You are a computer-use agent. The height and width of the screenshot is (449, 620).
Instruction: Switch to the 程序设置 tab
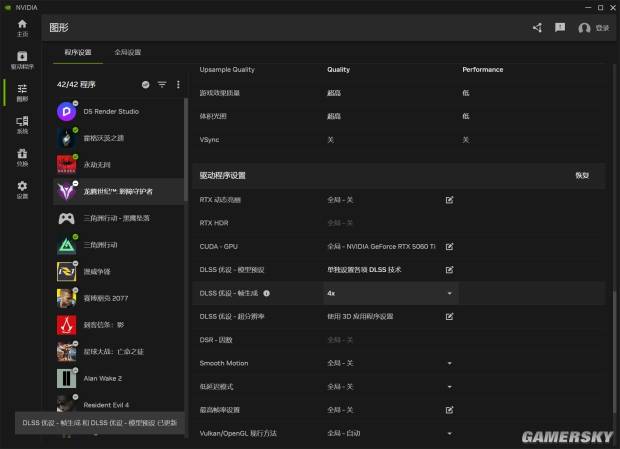pos(78,53)
